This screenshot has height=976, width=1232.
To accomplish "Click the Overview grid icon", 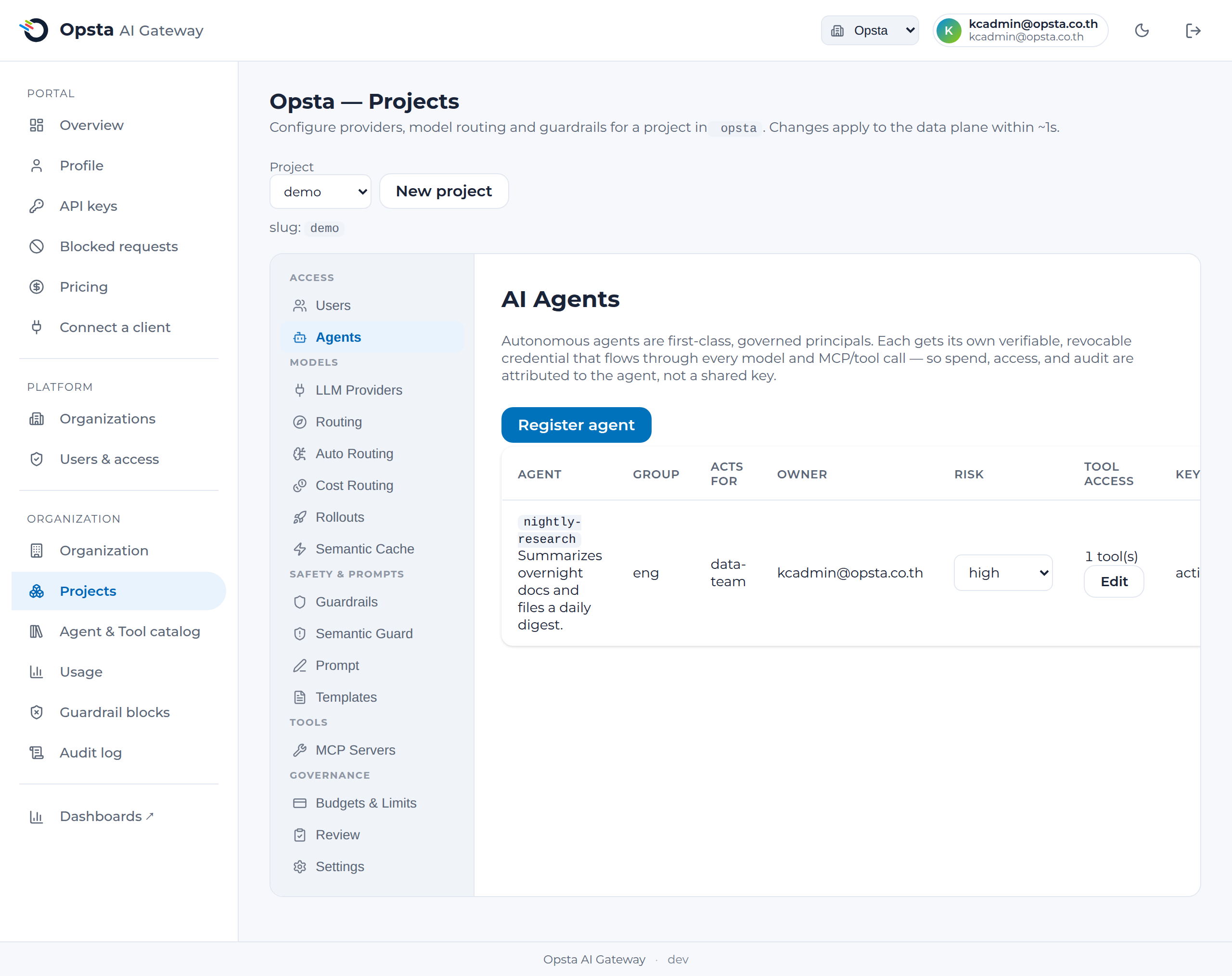I will click(x=37, y=125).
